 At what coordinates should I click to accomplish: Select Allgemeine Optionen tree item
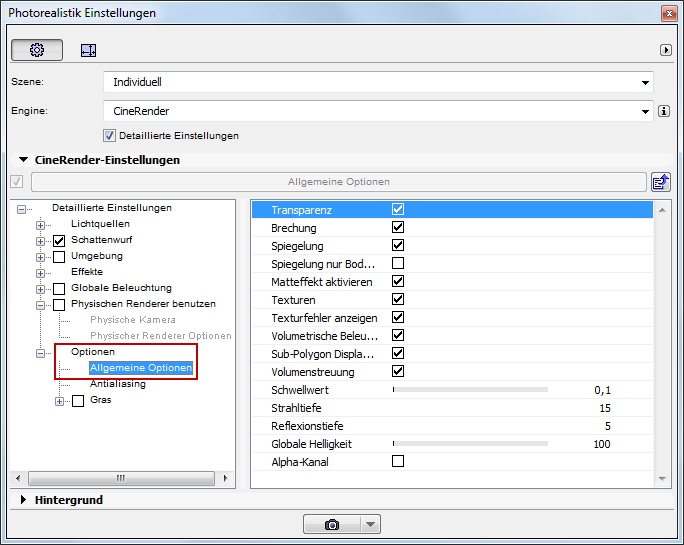pos(141,368)
